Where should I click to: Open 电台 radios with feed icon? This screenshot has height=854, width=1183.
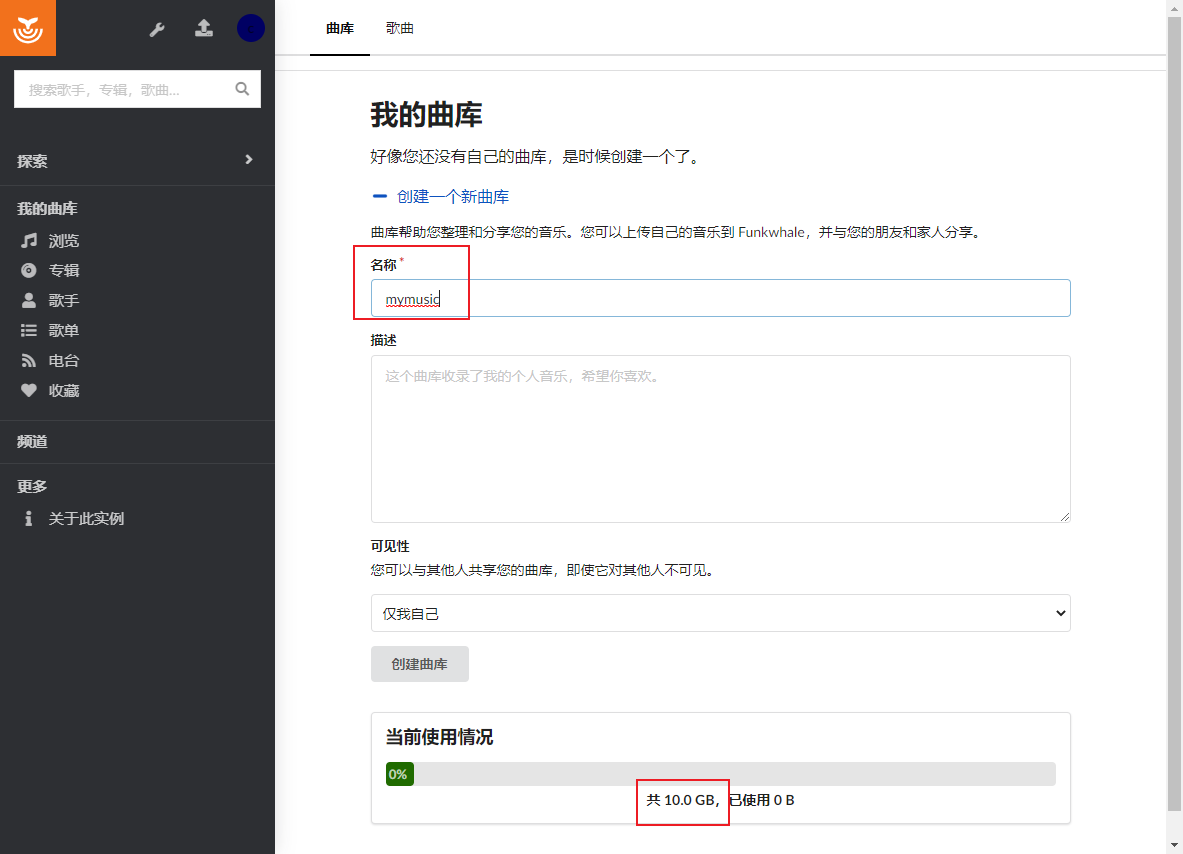click(x=50, y=361)
